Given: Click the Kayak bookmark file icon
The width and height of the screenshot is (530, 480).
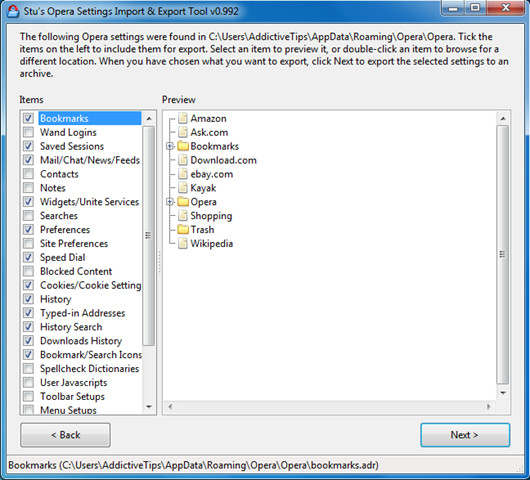Looking at the screenshot, I should click(x=183, y=188).
